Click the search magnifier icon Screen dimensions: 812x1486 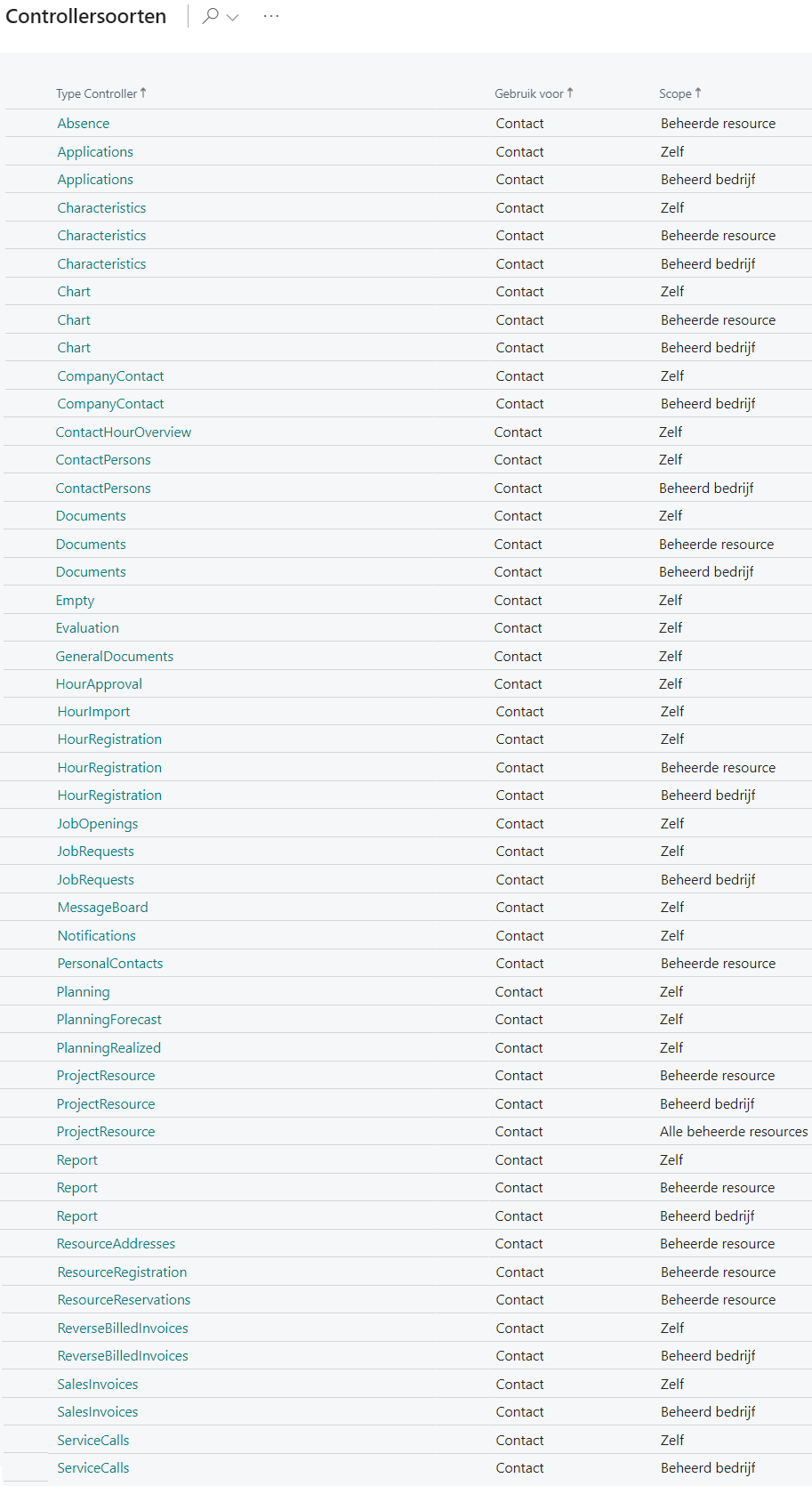[210, 16]
